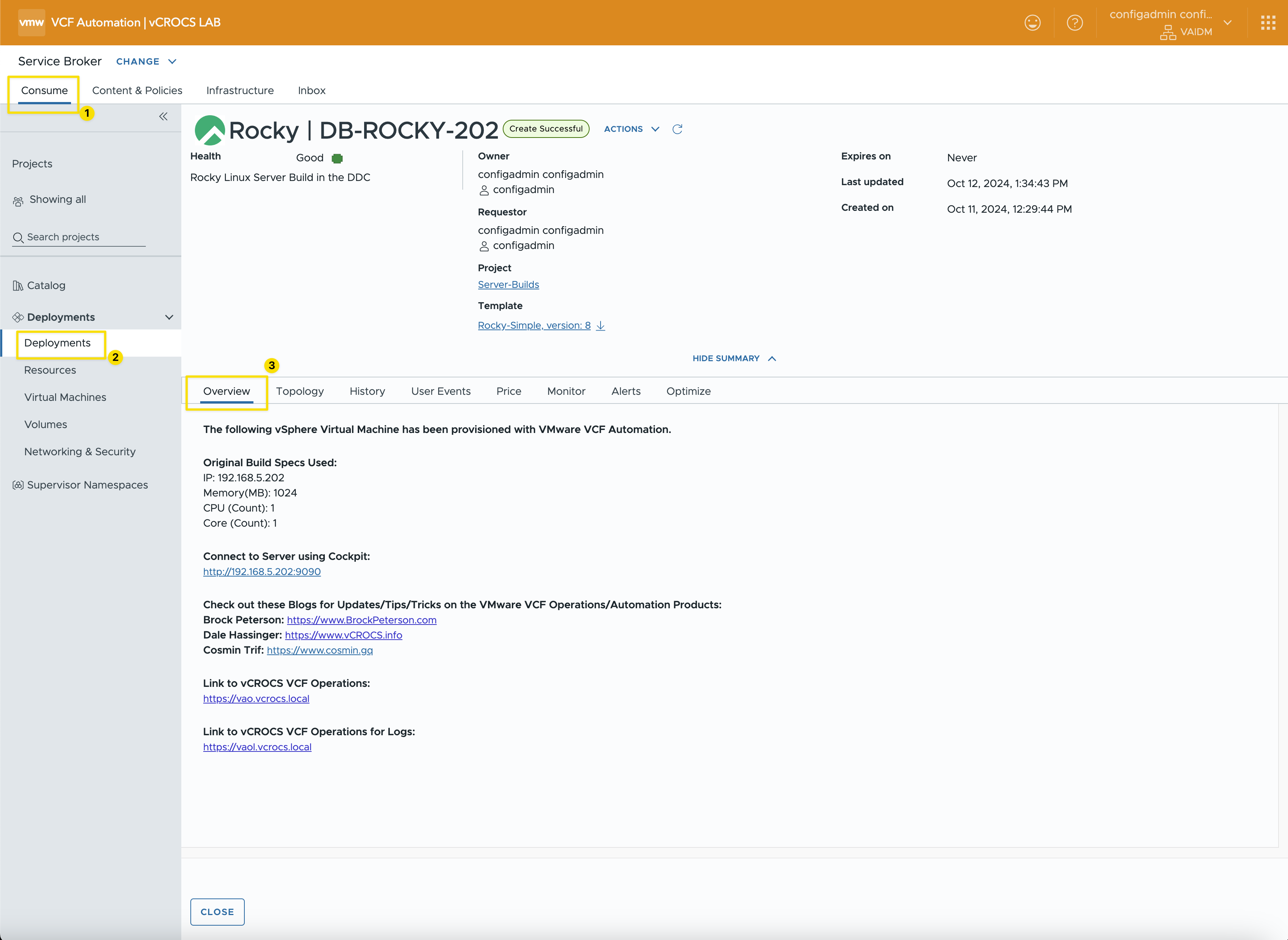Click the green health status indicator
This screenshot has width=1288, height=940.
[x=337, y=158]
